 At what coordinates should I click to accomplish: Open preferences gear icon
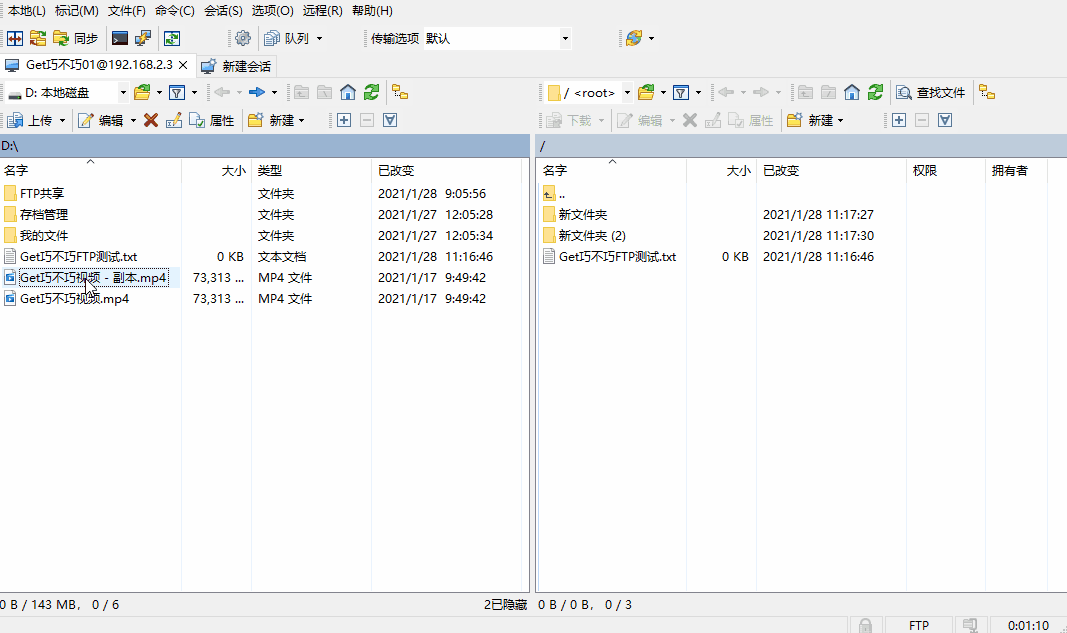(243, 38)
